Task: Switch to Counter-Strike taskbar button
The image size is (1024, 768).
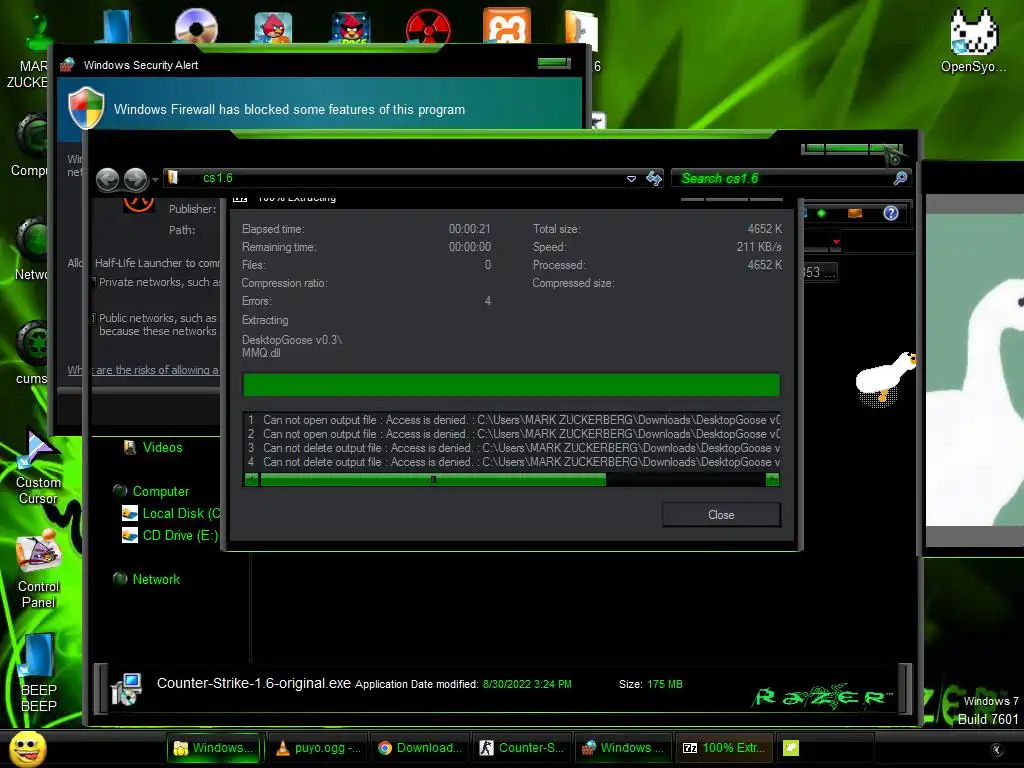Action: 522,748
